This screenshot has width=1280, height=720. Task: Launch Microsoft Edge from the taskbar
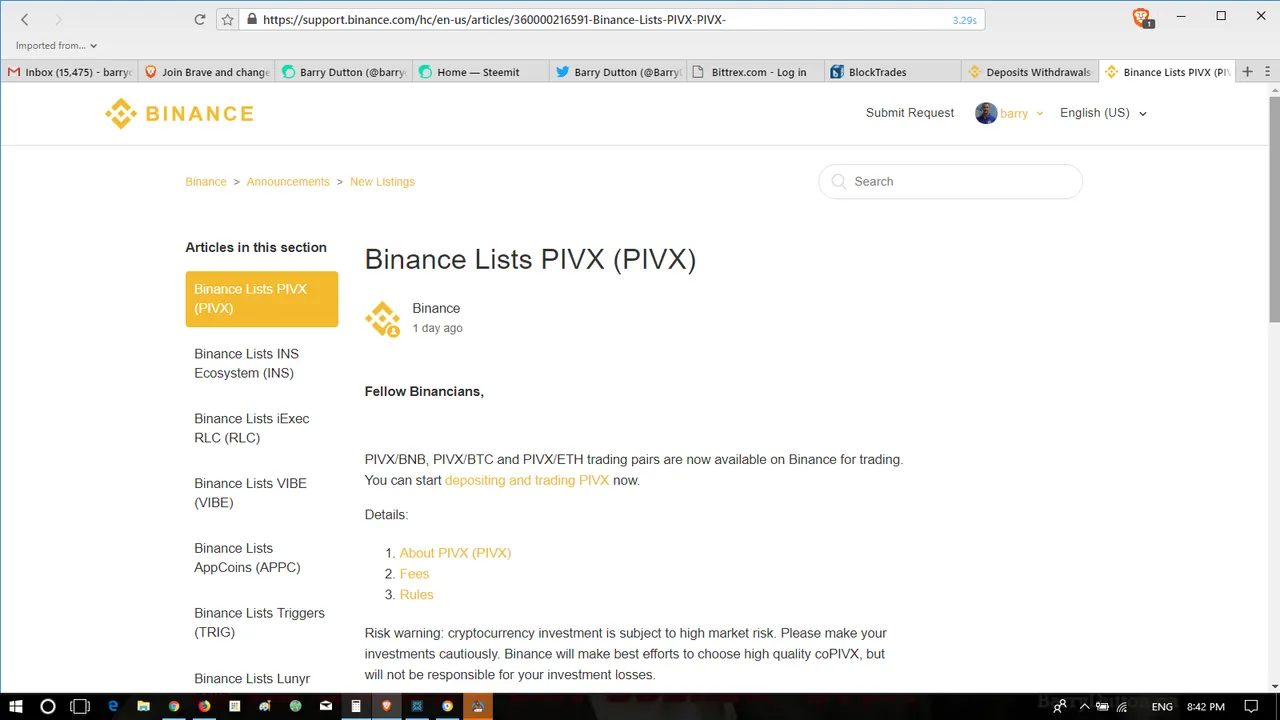coord(113,706)
